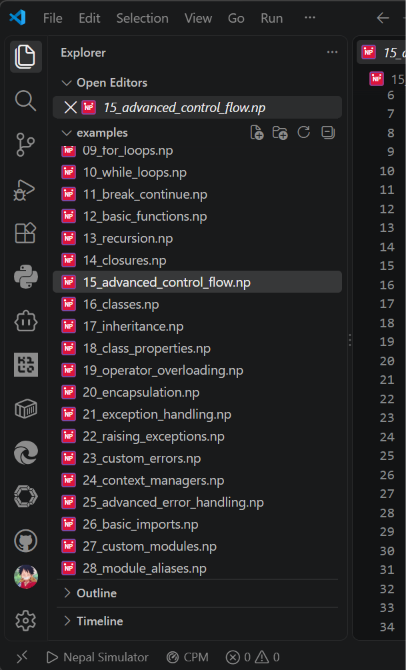
Task: Close 15_advanced_control_flow.np in Open Editors
Action: point(70,107)
